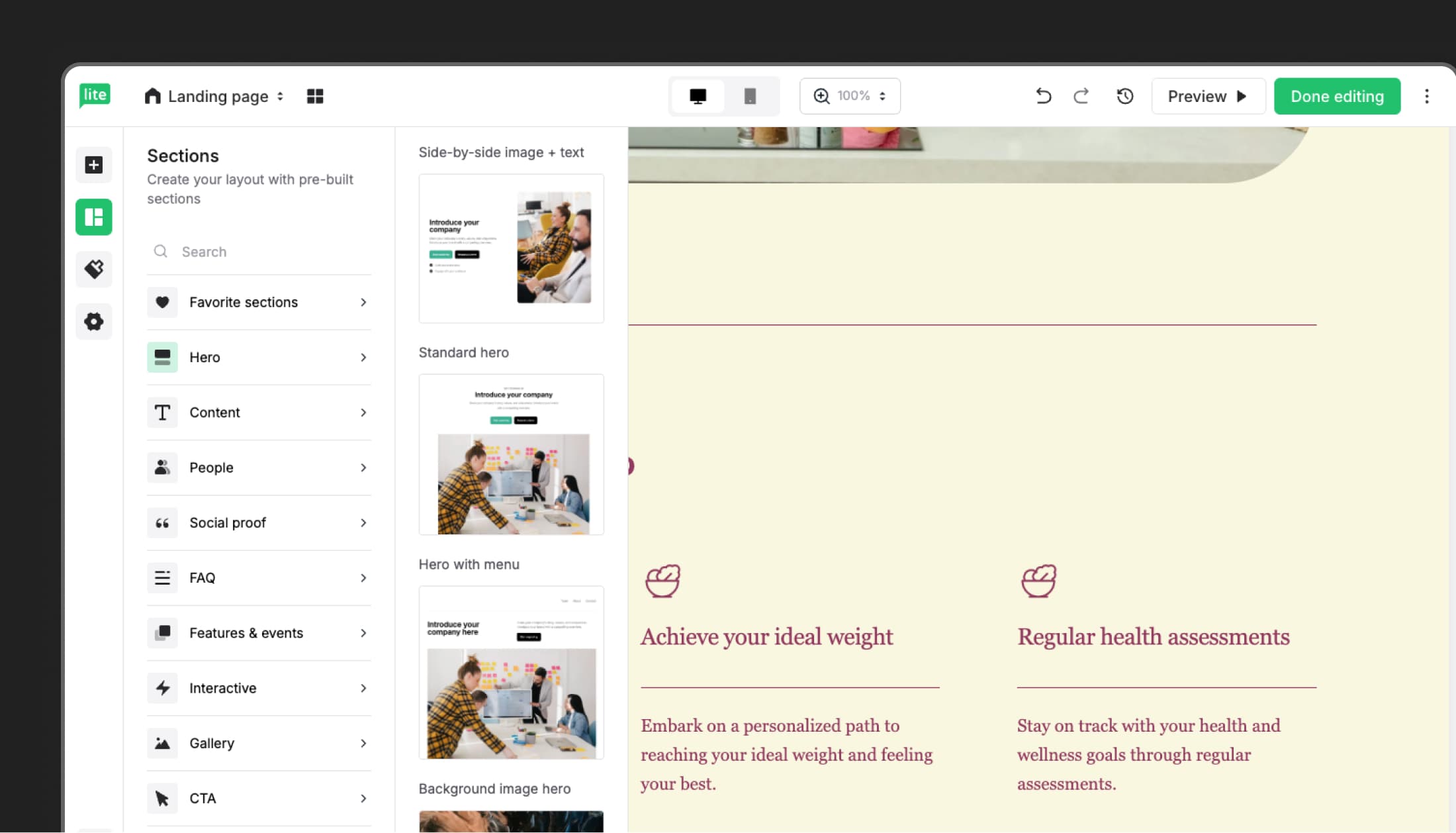1456x833 pixels.
Task: Click the Social proof quote icon
Action: point(162,522)
